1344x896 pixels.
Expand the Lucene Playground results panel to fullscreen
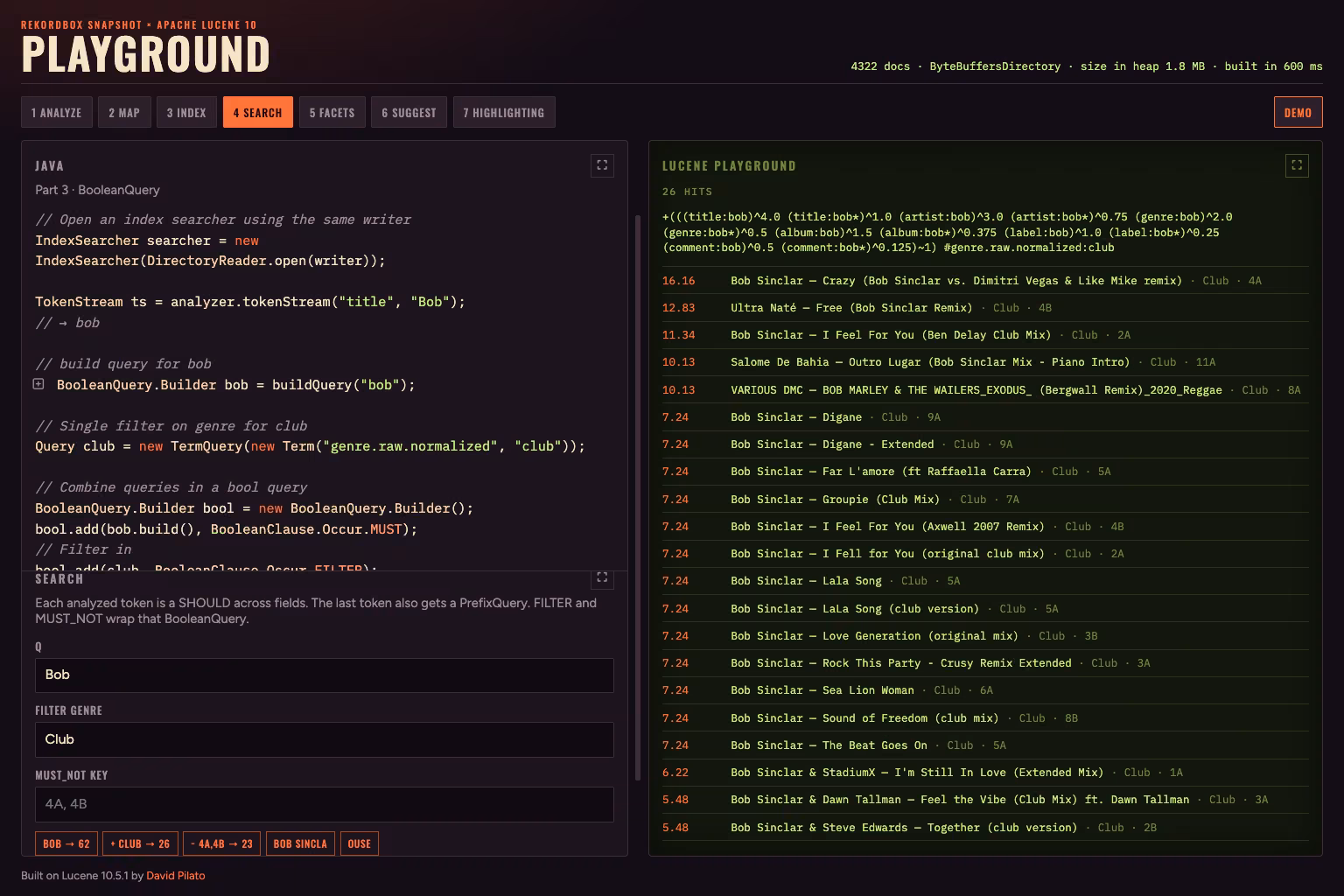point(1297,165)
